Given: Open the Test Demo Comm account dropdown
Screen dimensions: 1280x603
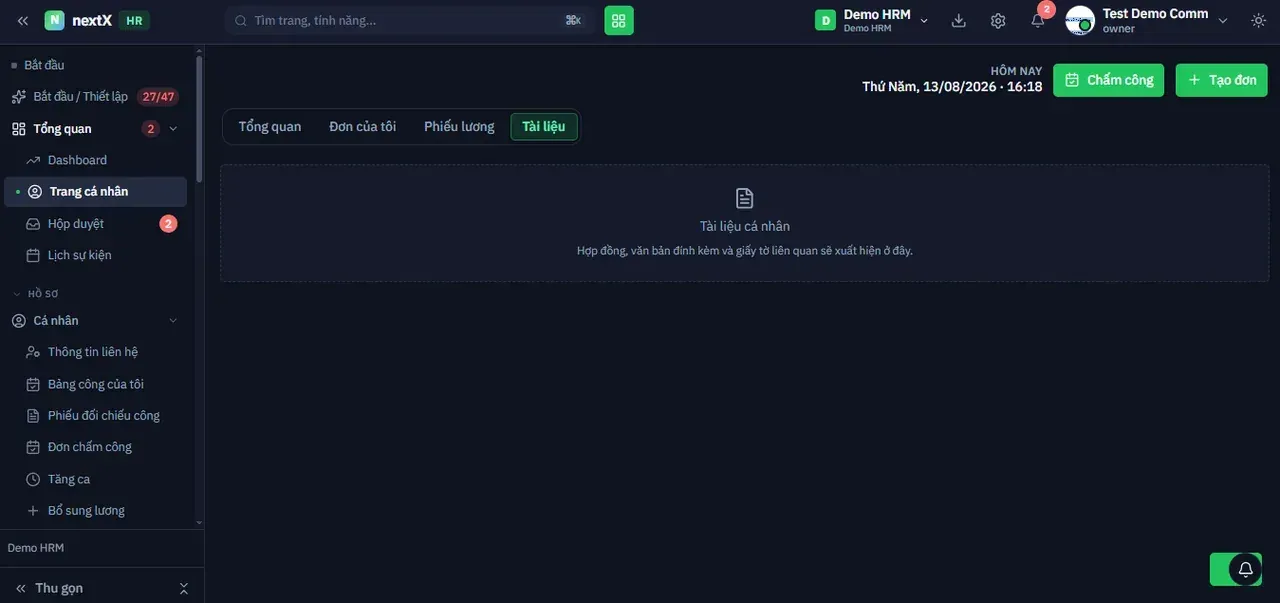Looking at the screenshot, I should tap(1222, 20).
